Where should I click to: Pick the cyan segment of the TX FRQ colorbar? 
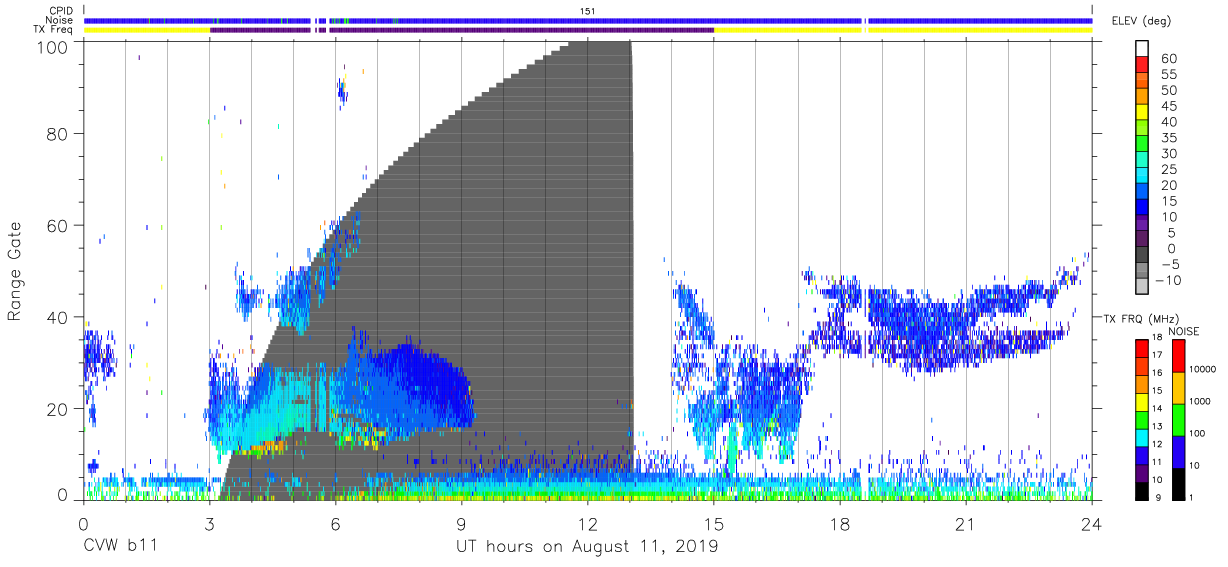(x=1142, y=437)
